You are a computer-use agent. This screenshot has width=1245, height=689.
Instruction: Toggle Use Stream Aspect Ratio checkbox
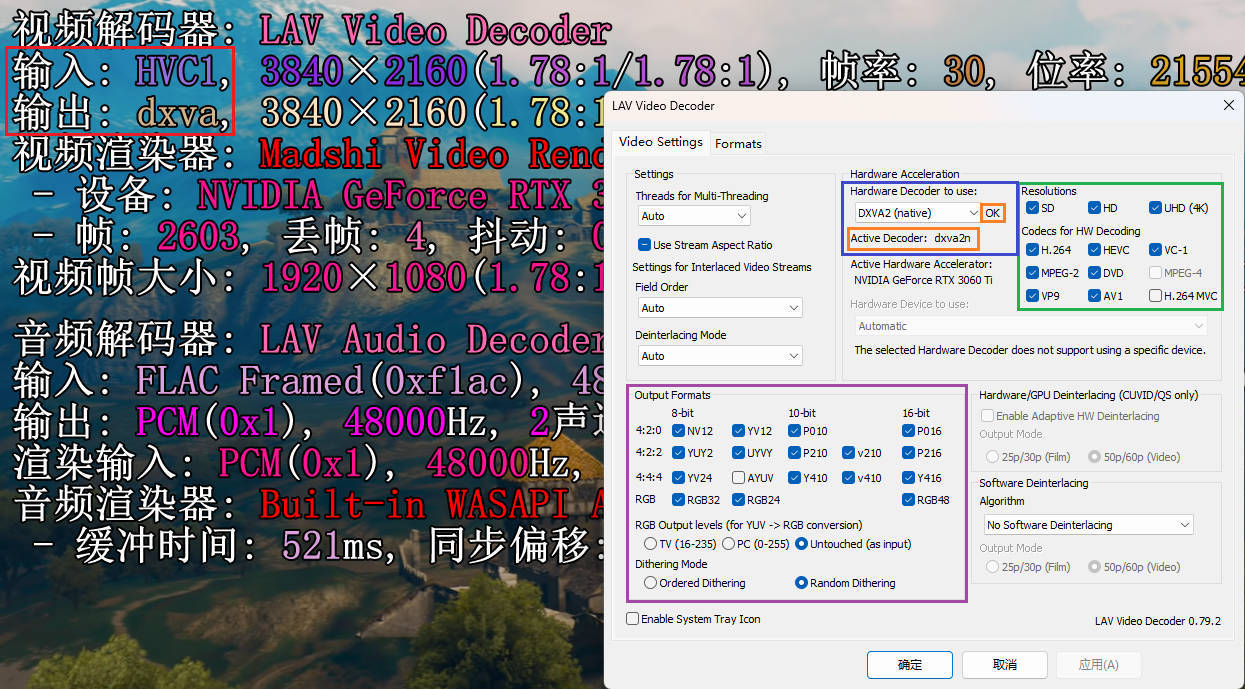pos(645,245)
